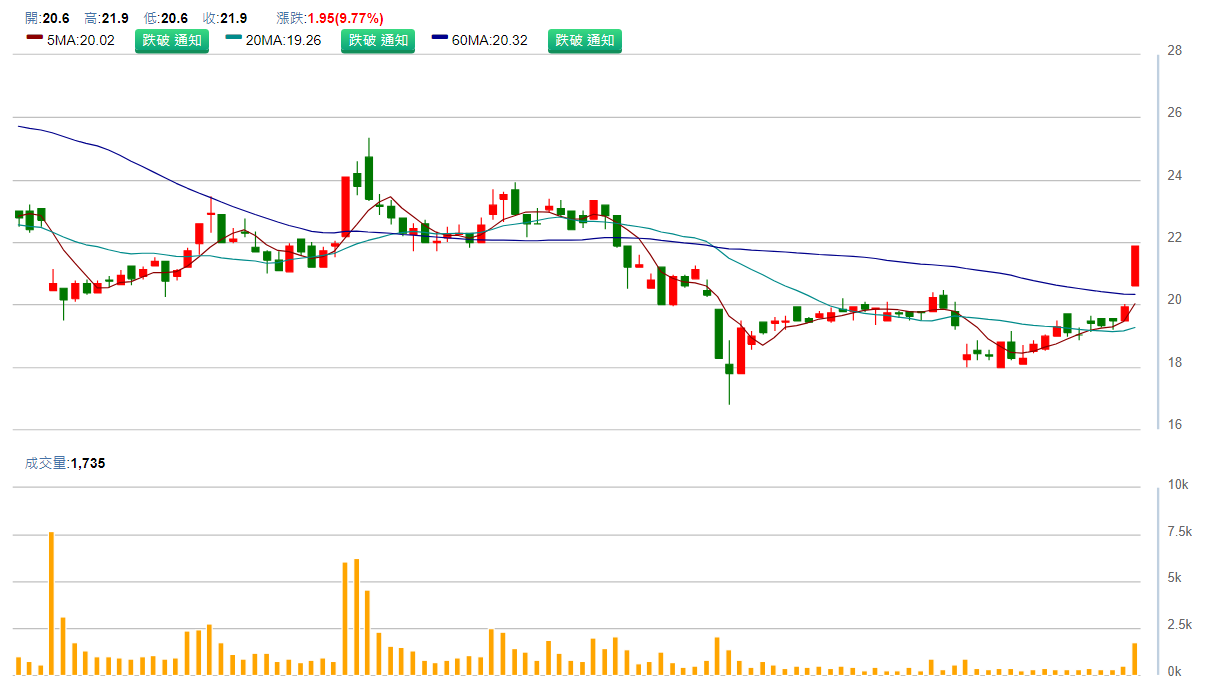Click the 18 price axis label
1212x690 pixels.
[1175, 363]
